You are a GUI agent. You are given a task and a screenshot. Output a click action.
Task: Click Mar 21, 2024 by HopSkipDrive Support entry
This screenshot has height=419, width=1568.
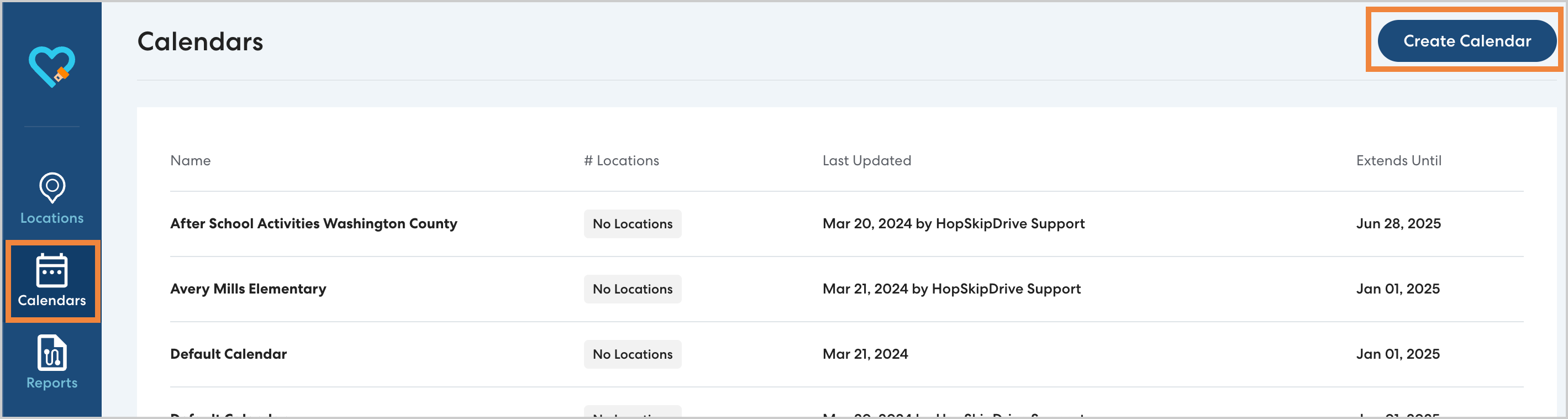click(951, 289)
